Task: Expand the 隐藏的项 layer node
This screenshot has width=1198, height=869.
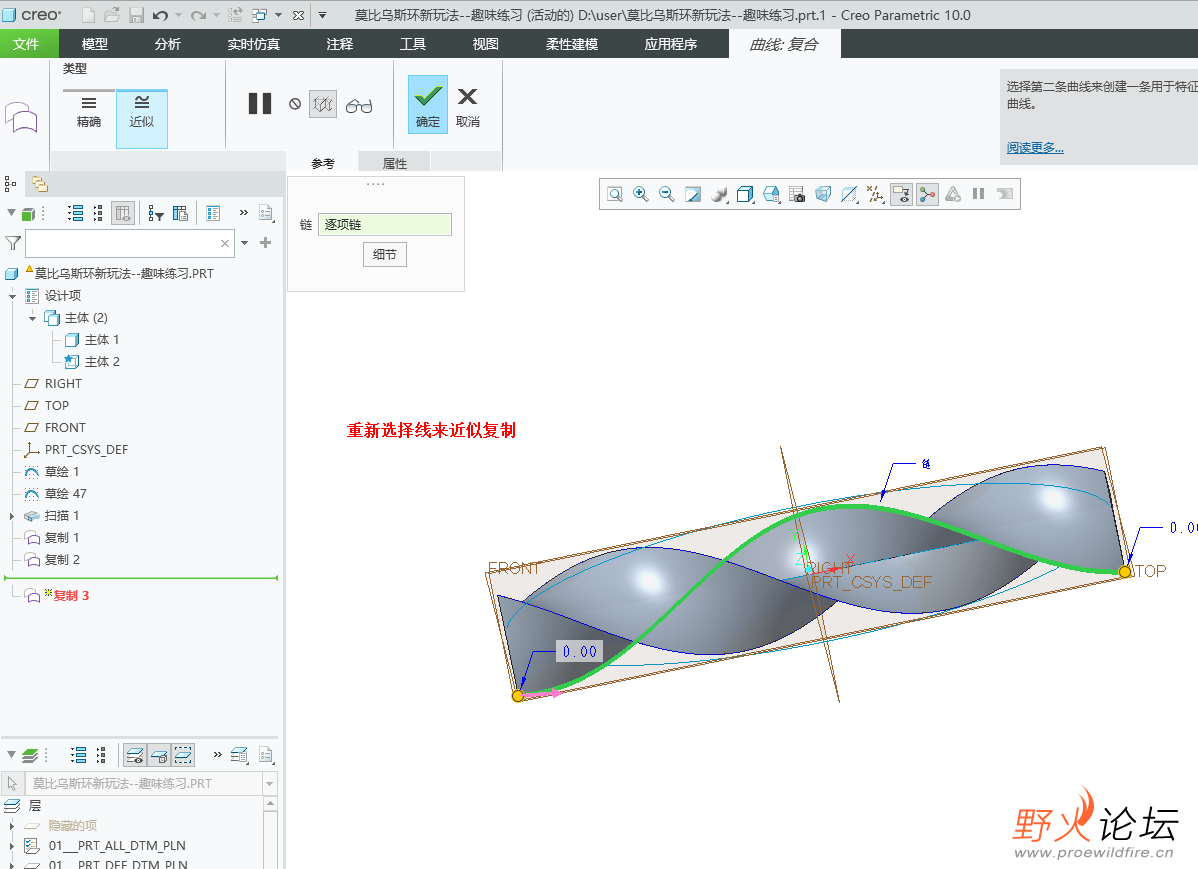Action: point(11,825)
